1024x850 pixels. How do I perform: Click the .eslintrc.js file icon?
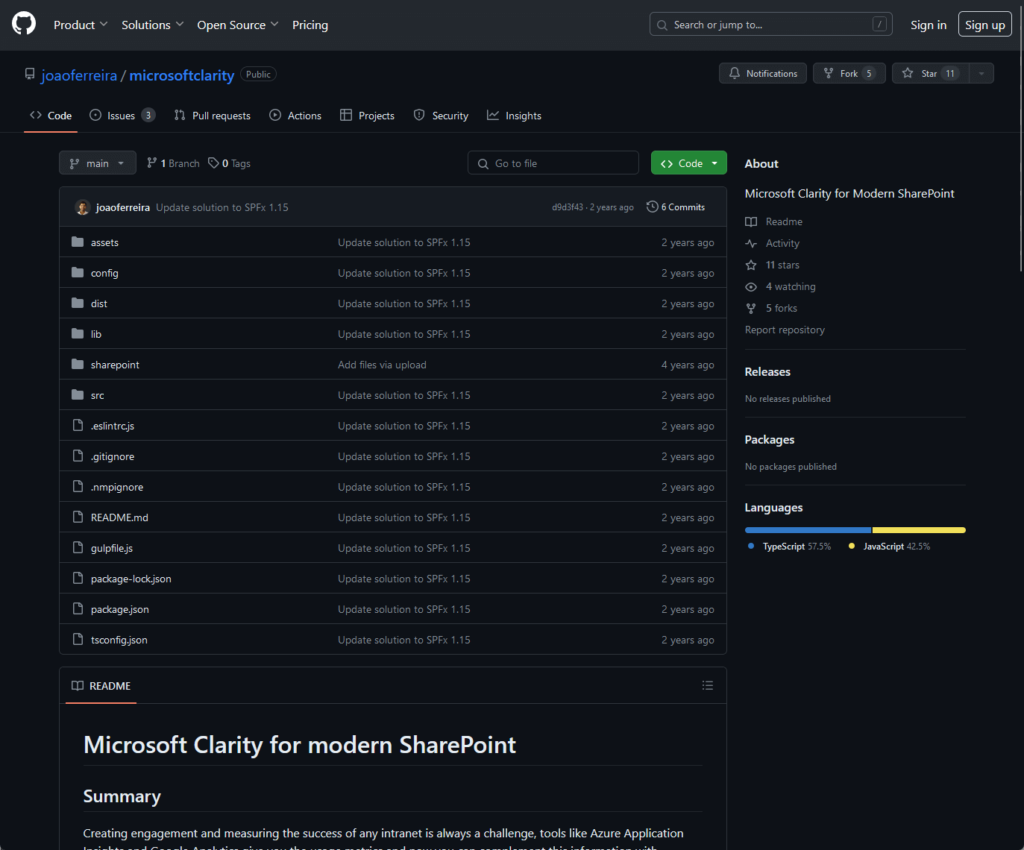point(78,426)
